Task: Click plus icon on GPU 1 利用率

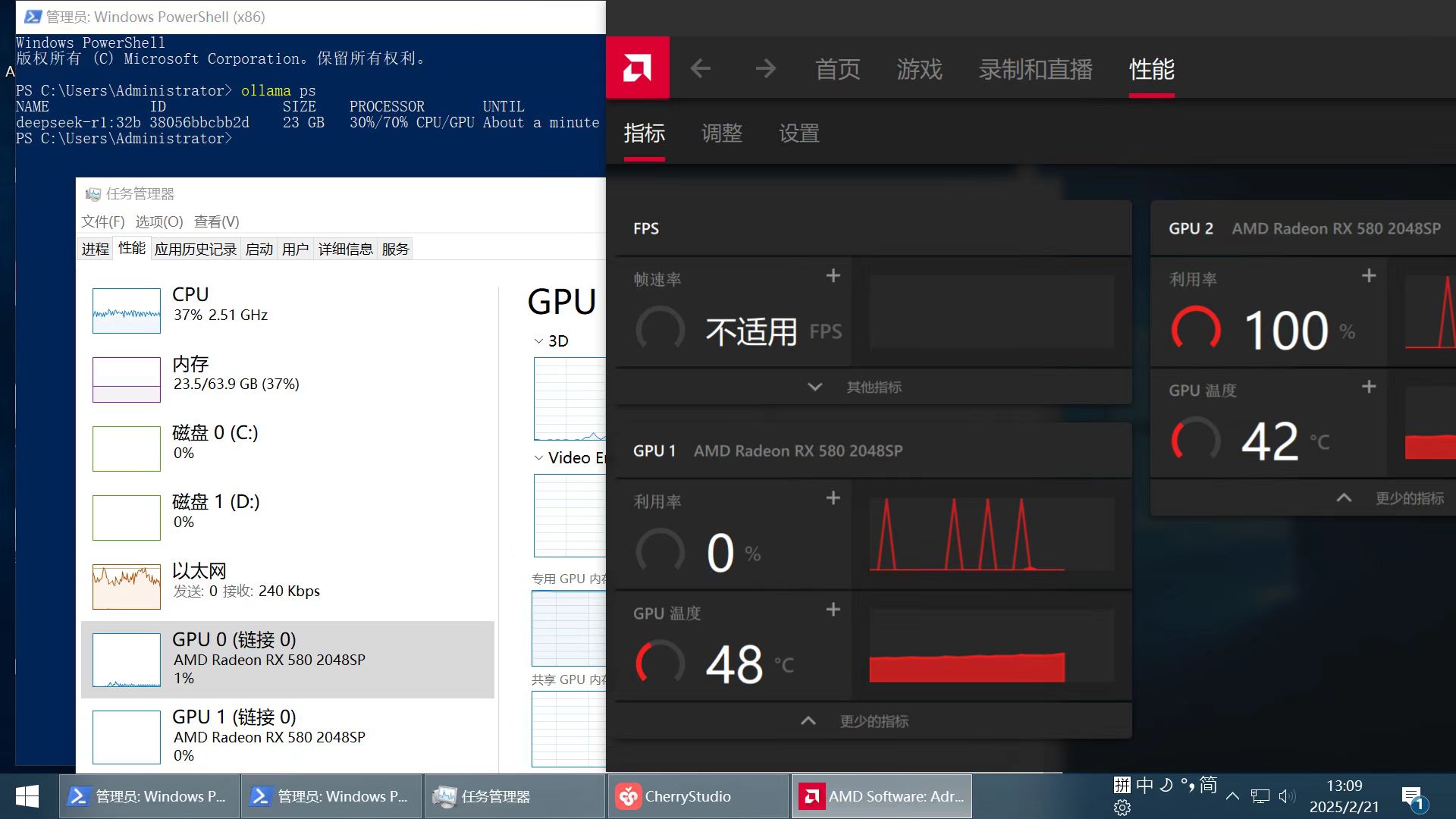Action: pos(833,497)
